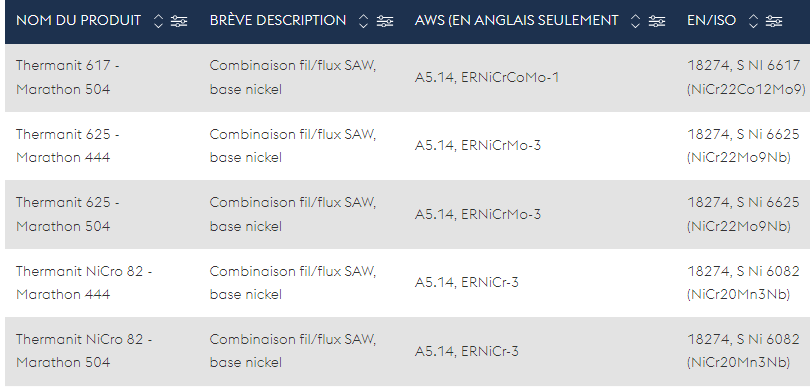Click the AWS (en anglais seulement header

click(517, 21)
